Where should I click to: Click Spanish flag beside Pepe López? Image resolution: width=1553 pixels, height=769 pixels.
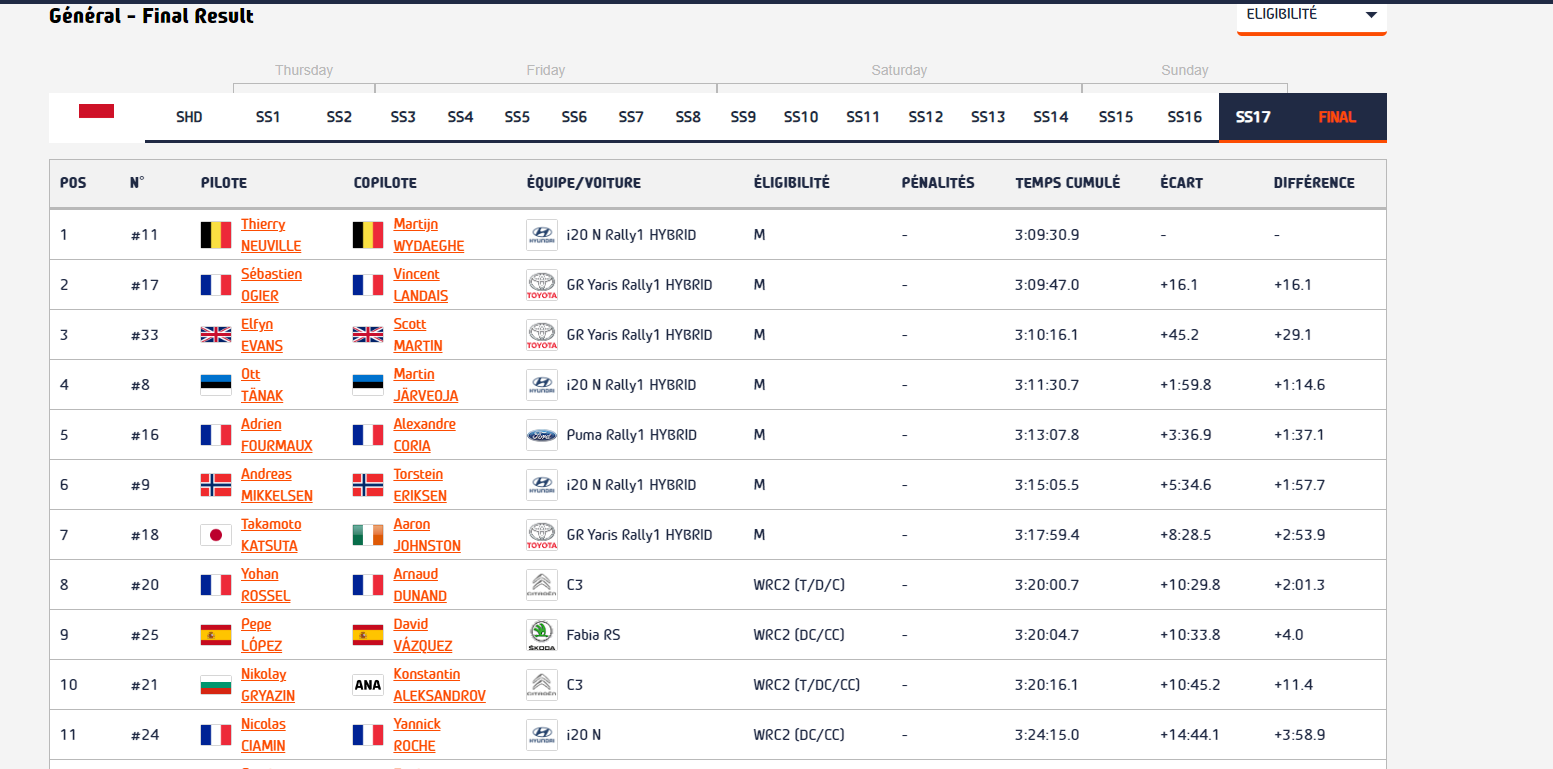(x=216, y=635)
